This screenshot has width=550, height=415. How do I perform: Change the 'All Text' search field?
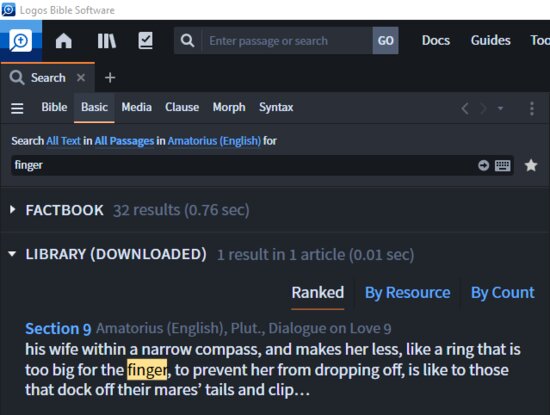63,141
